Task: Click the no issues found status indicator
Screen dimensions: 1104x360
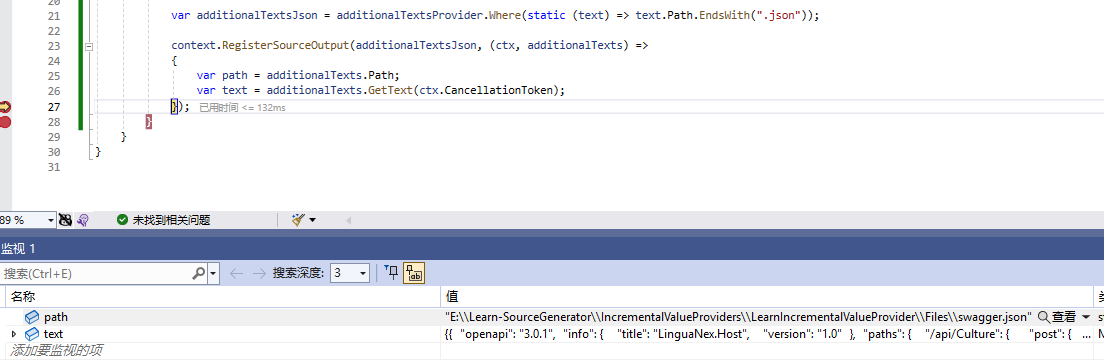Action: 163,220
